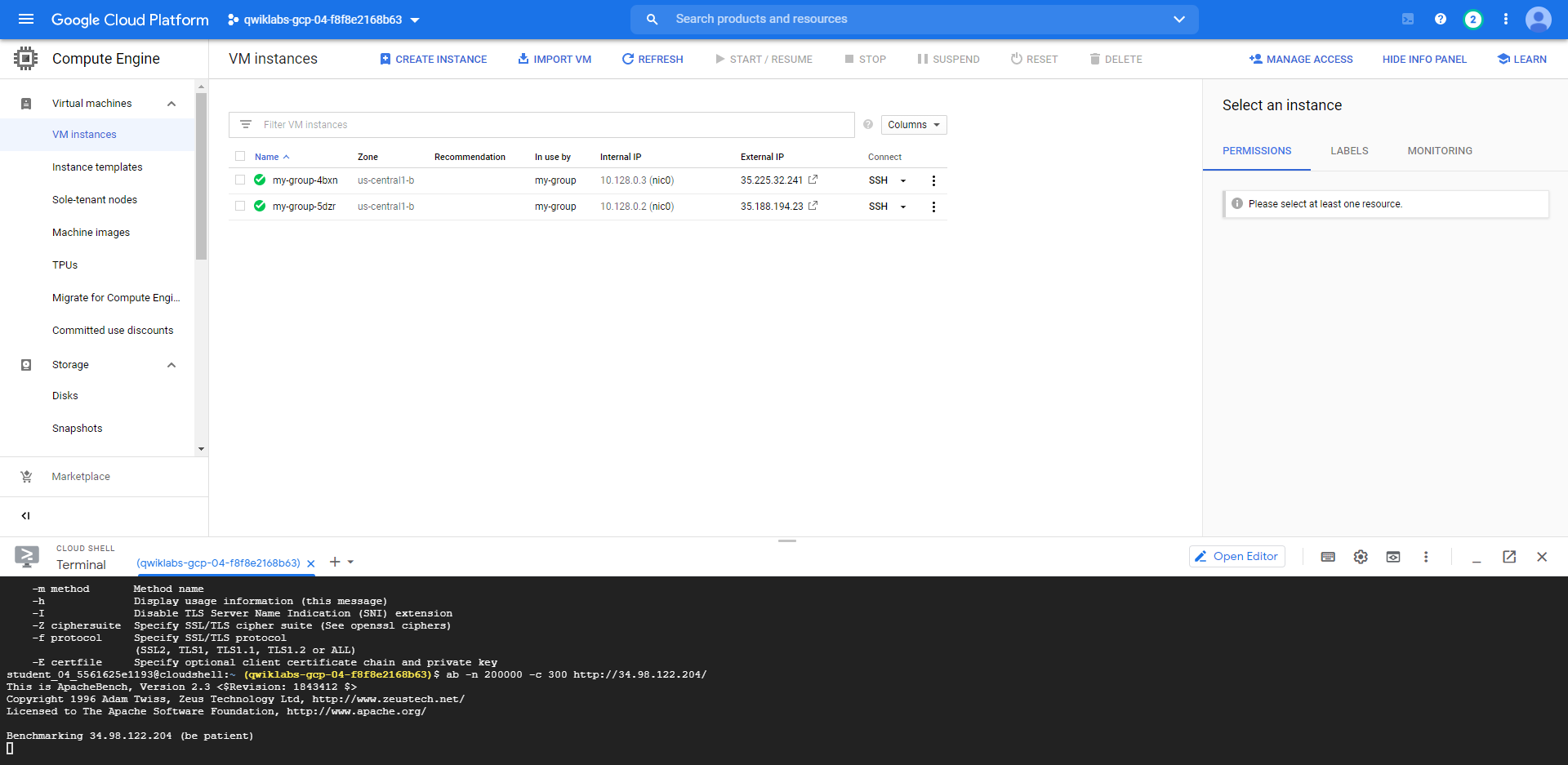Viewport: 1568px width, 765px height.
Task: Switch to PERMISSIONS tab
Action: pos(1257,151)
